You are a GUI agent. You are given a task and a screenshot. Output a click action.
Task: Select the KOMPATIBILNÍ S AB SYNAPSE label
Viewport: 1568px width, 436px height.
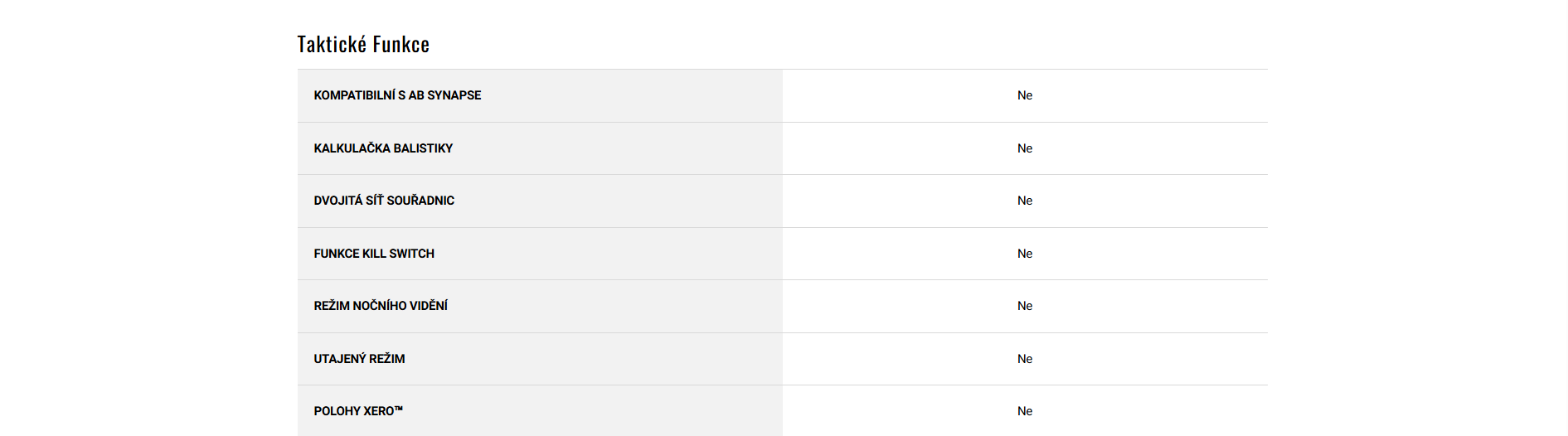click(x=397, y=95)
